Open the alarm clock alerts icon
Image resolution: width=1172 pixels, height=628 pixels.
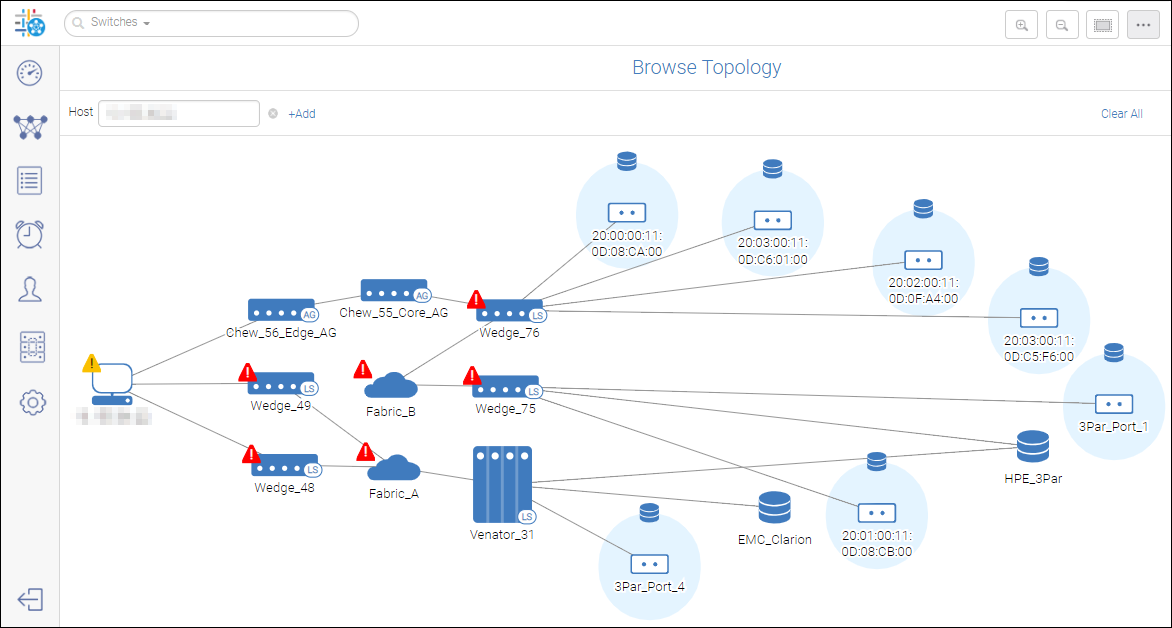[30, 234]
